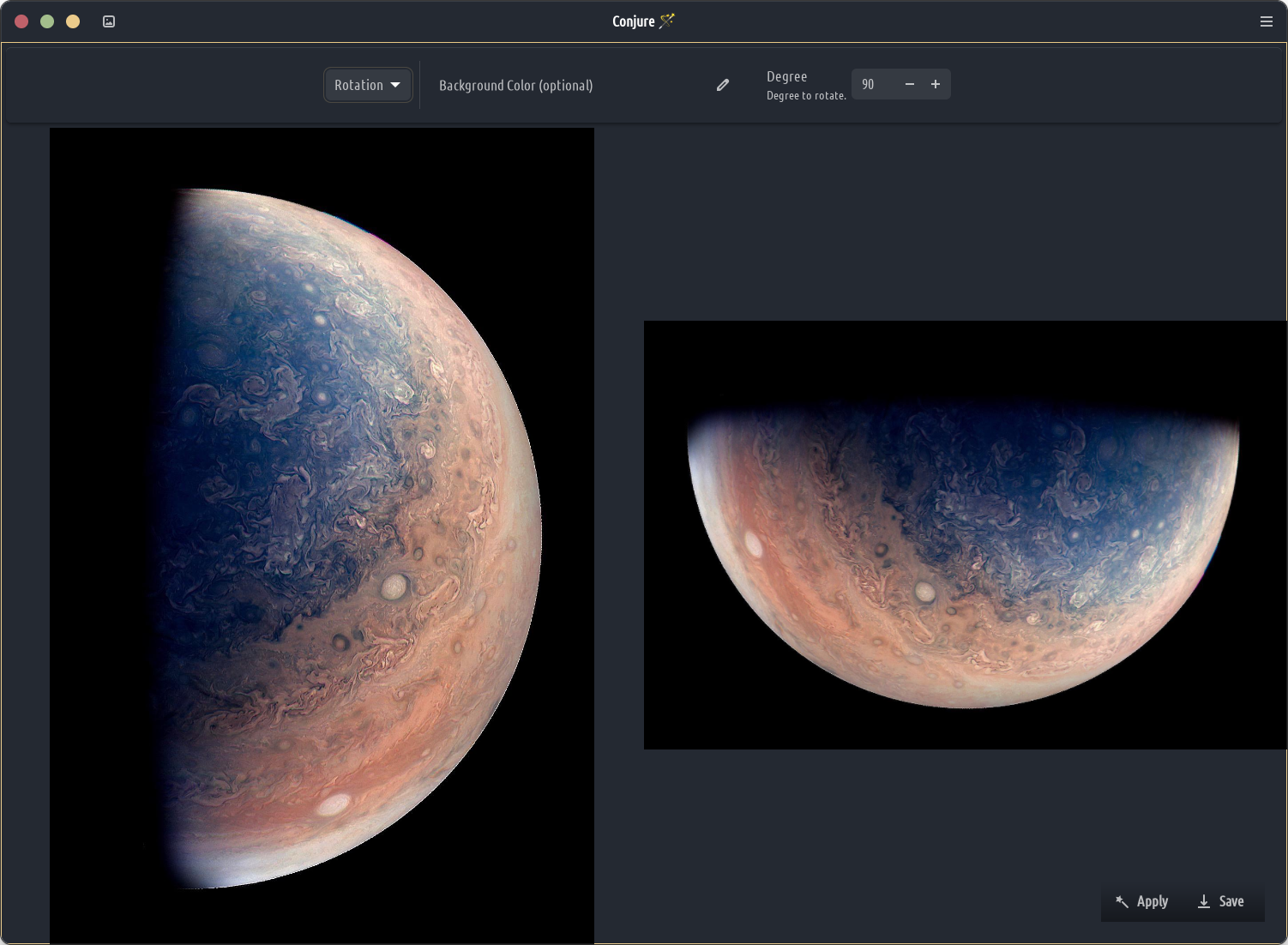This screenshot has height=945, width=1288.
Task: Focus the Degree value field showing 90
Action: click(x=875, y=84)
